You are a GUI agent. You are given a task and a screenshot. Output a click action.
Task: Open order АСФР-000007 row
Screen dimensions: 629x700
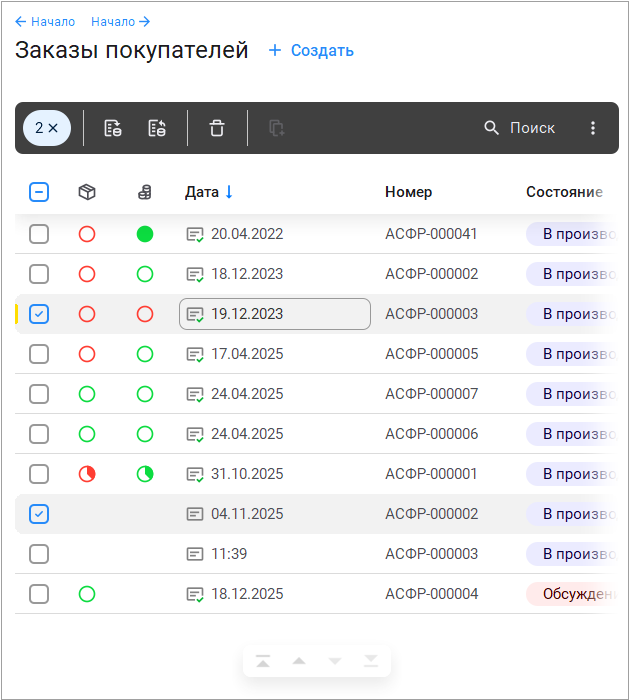(431, 394)
